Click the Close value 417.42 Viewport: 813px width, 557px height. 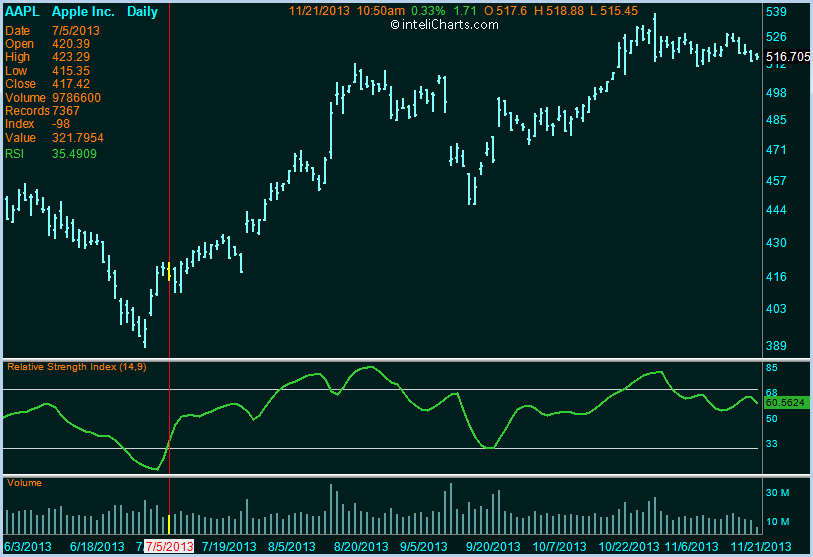71,84
